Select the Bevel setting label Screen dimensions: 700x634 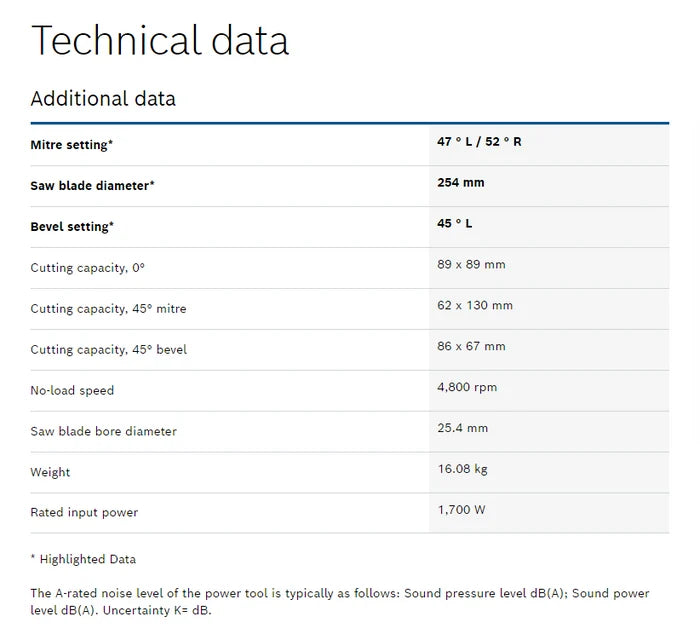click(x=72, y=227)
